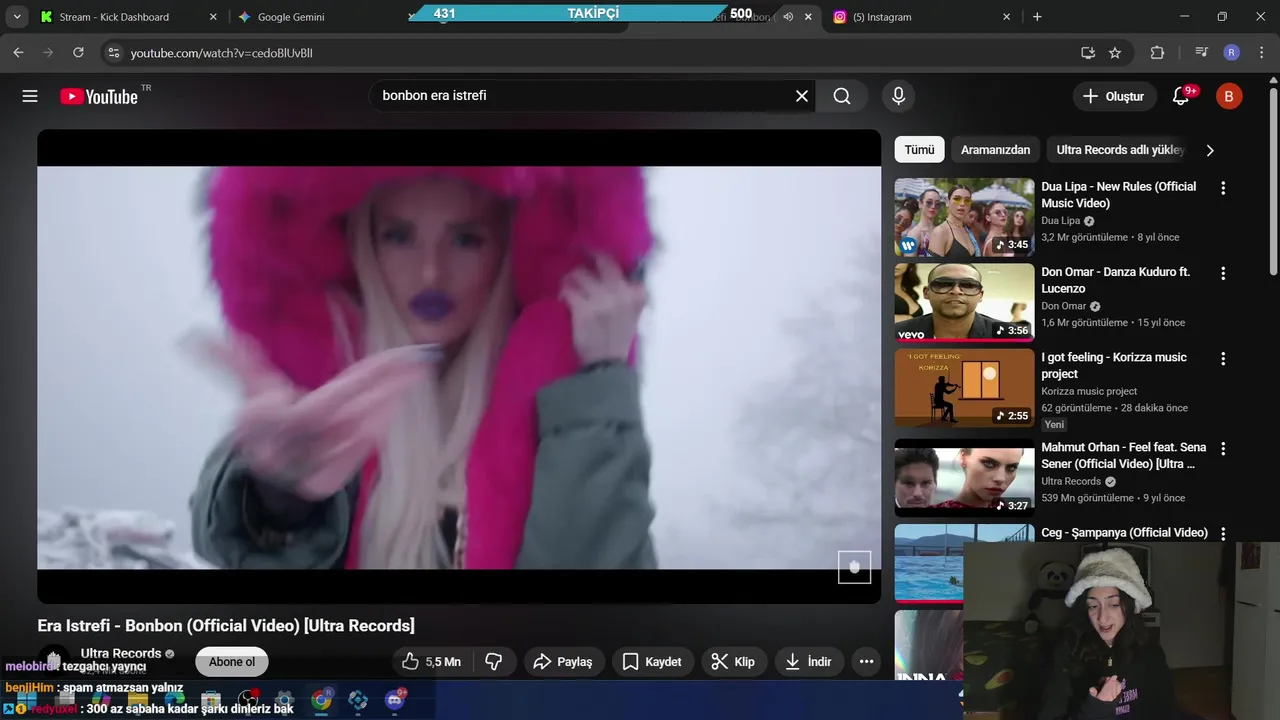Close the active YouTube tab
This screenshot has width=1280, height=720.
[x=808, y=17]
